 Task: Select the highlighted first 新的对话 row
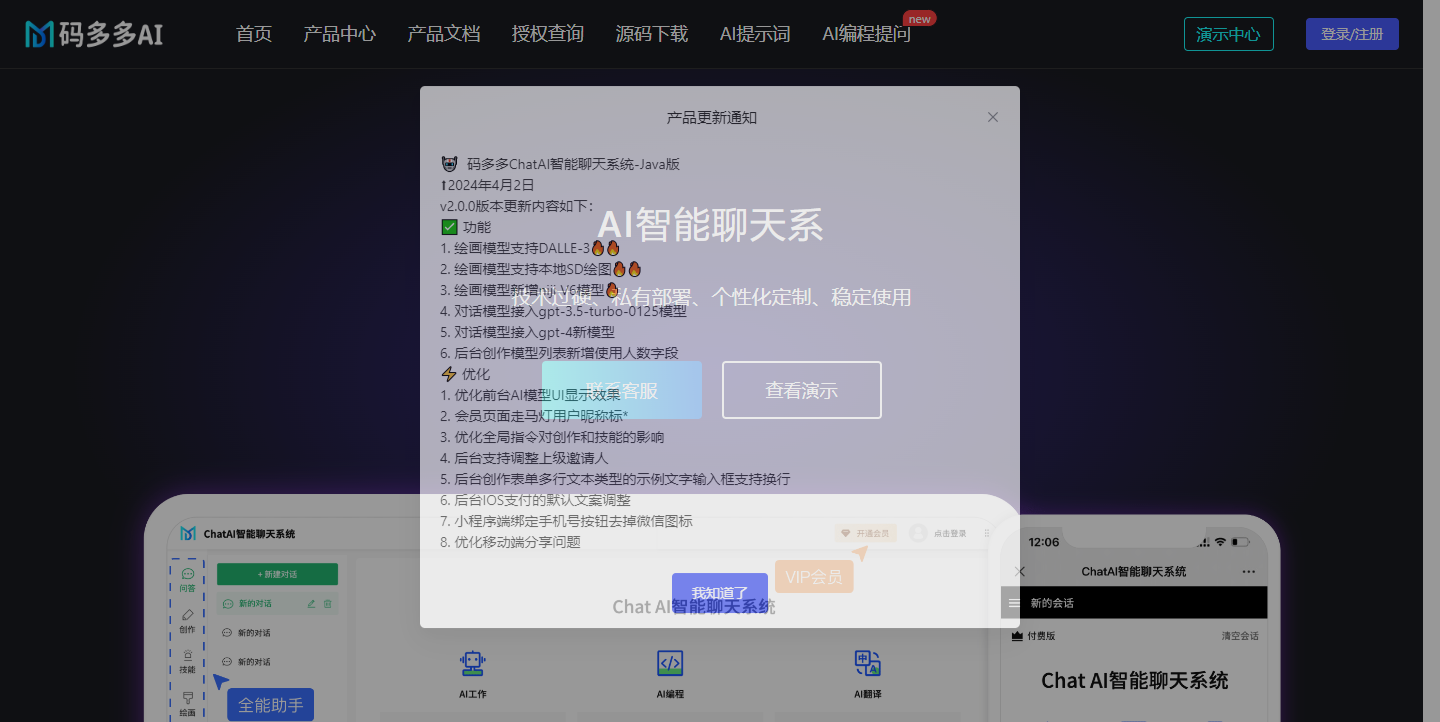click(277, 604)
